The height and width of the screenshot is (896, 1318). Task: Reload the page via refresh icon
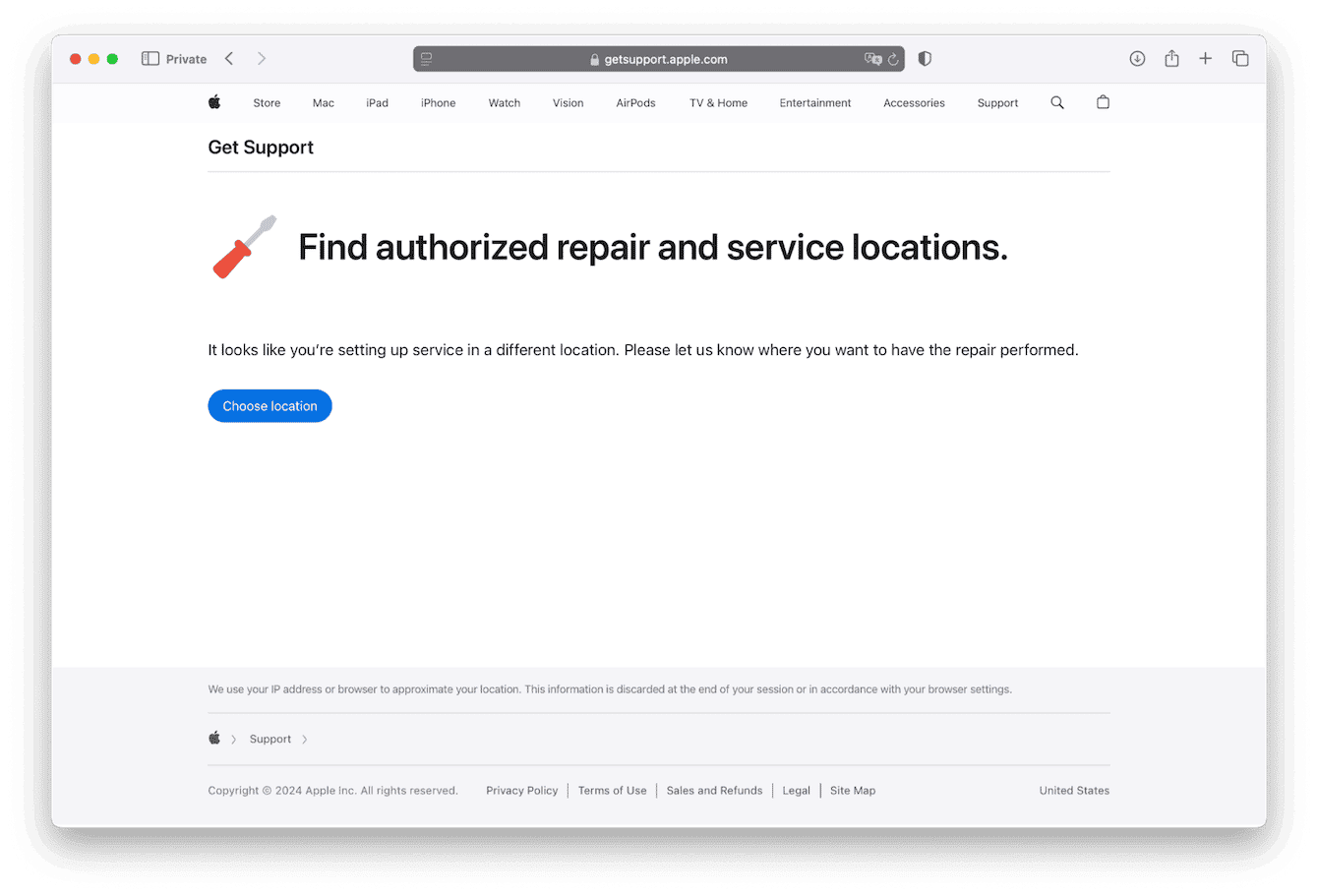pyautogui.click(x=892, y=59)
